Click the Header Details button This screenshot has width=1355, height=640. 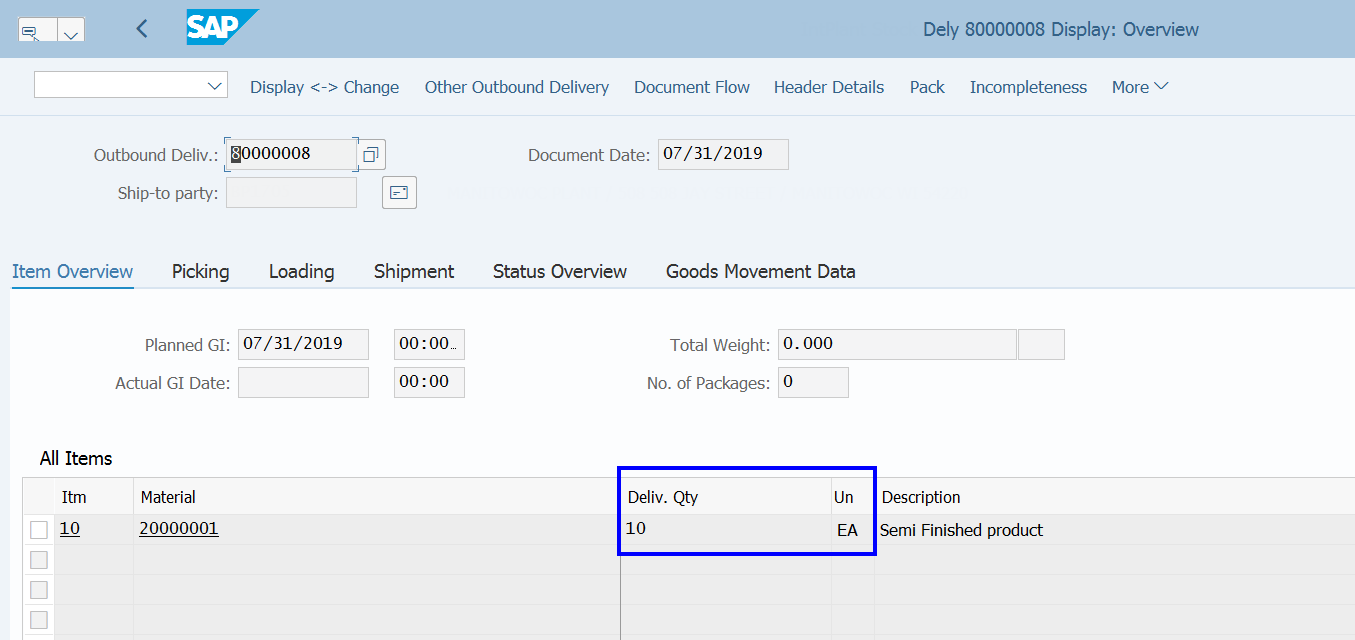point(829,87)
